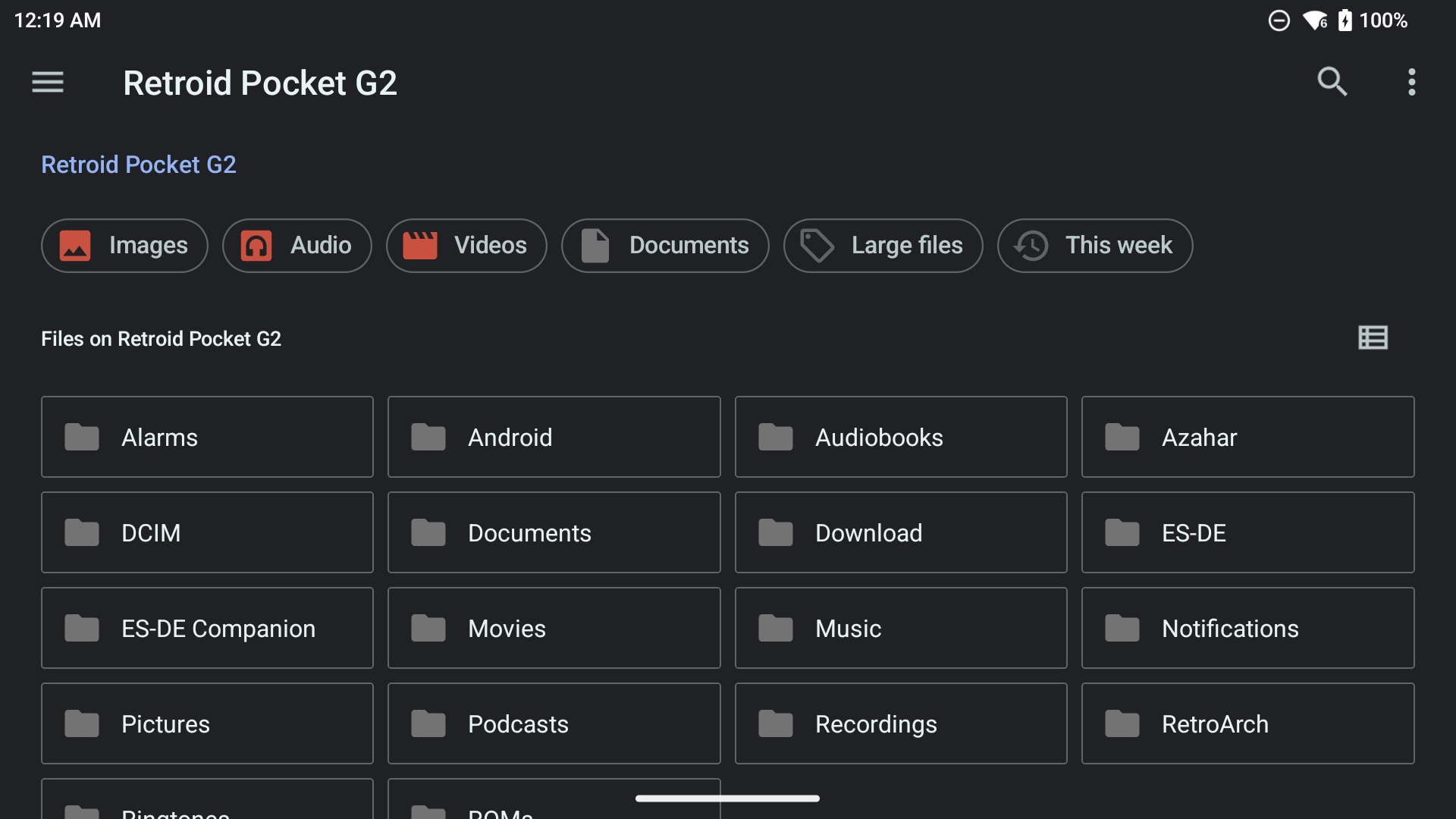Viewport: 1456px width, 819px height.
Task: Filter by Audio chip
Action: pyautogui.click(x=297, y=246)
